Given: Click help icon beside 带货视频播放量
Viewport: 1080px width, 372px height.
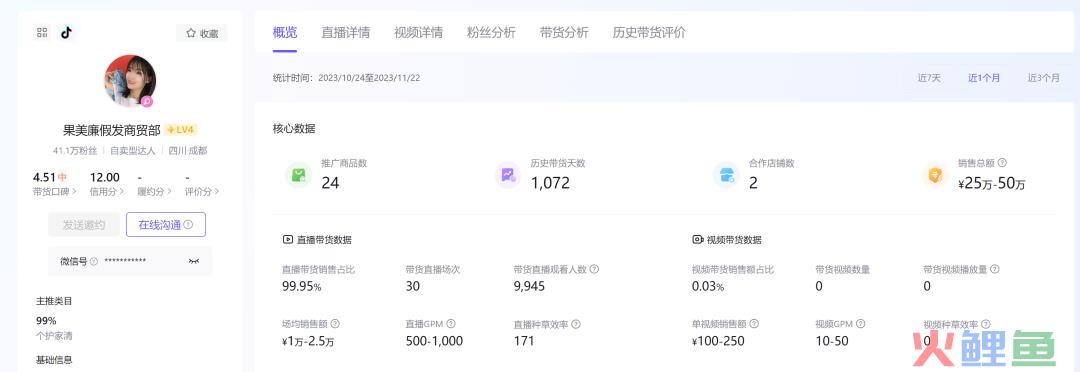Looking at the screenshot, I should coord(995,269).
